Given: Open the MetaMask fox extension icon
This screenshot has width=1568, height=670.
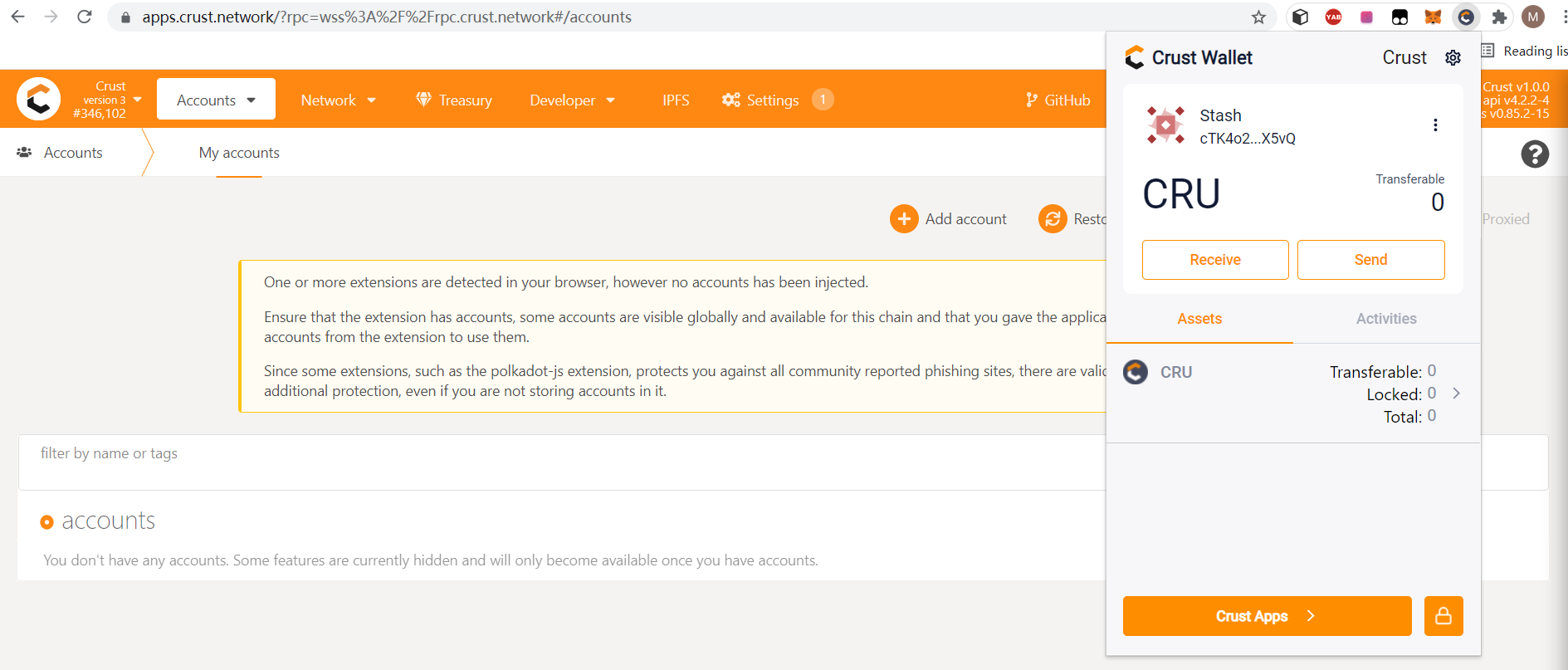Looking at the screenshot, I should point(1434,17).
